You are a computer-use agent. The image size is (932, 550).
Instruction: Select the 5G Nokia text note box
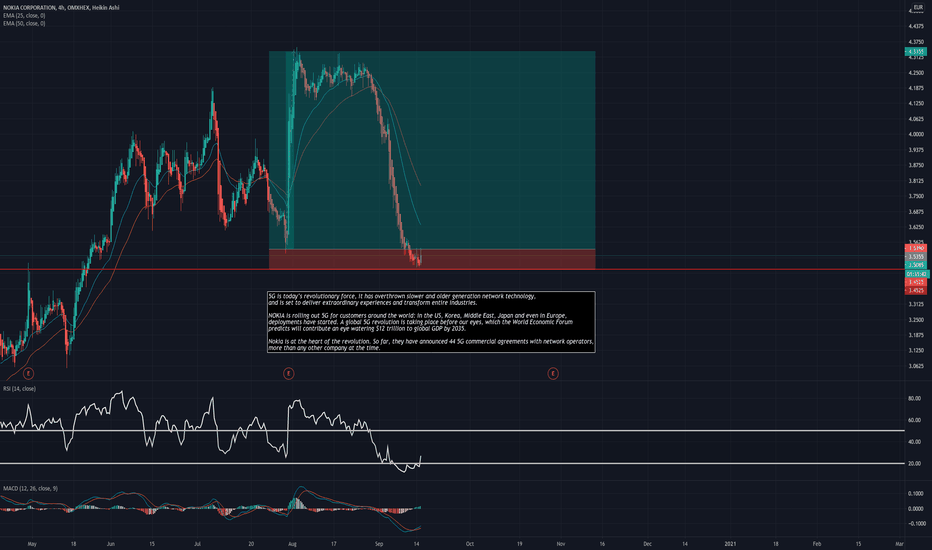tap(431, 322)
